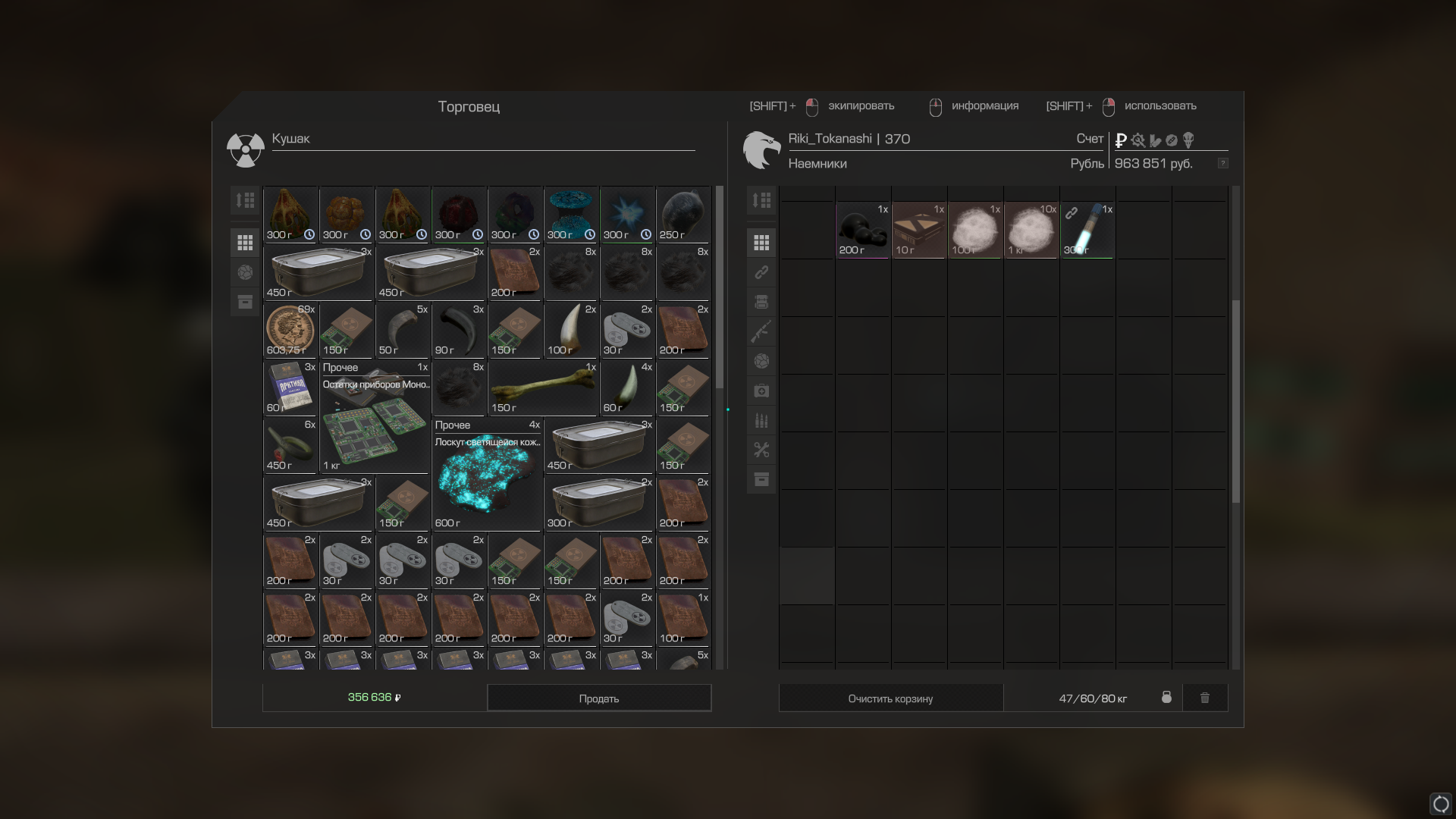Click the spinning loader icon in corner

[x=1440, y=804]
